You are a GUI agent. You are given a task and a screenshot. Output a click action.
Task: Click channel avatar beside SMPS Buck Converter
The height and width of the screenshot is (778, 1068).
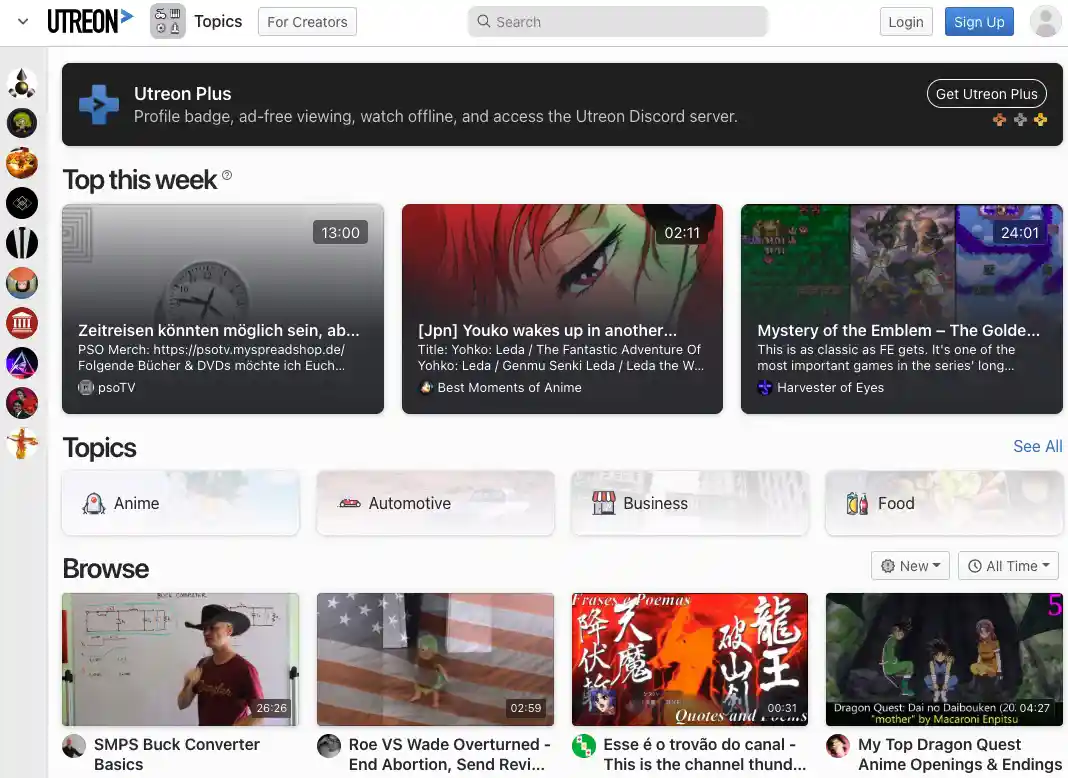pyautogui.click(x=74, y=747)
